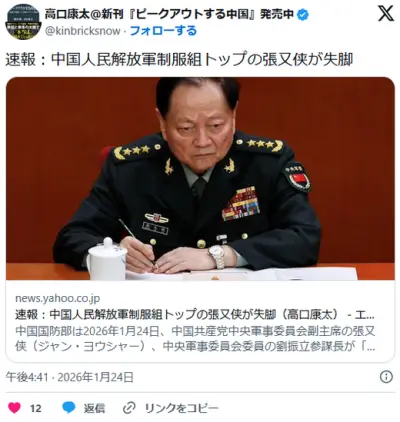Image resolution: width=400 pixels, height=422 pixels.
Task: Open the general's photo in link card
Action: tap(200, 179)
